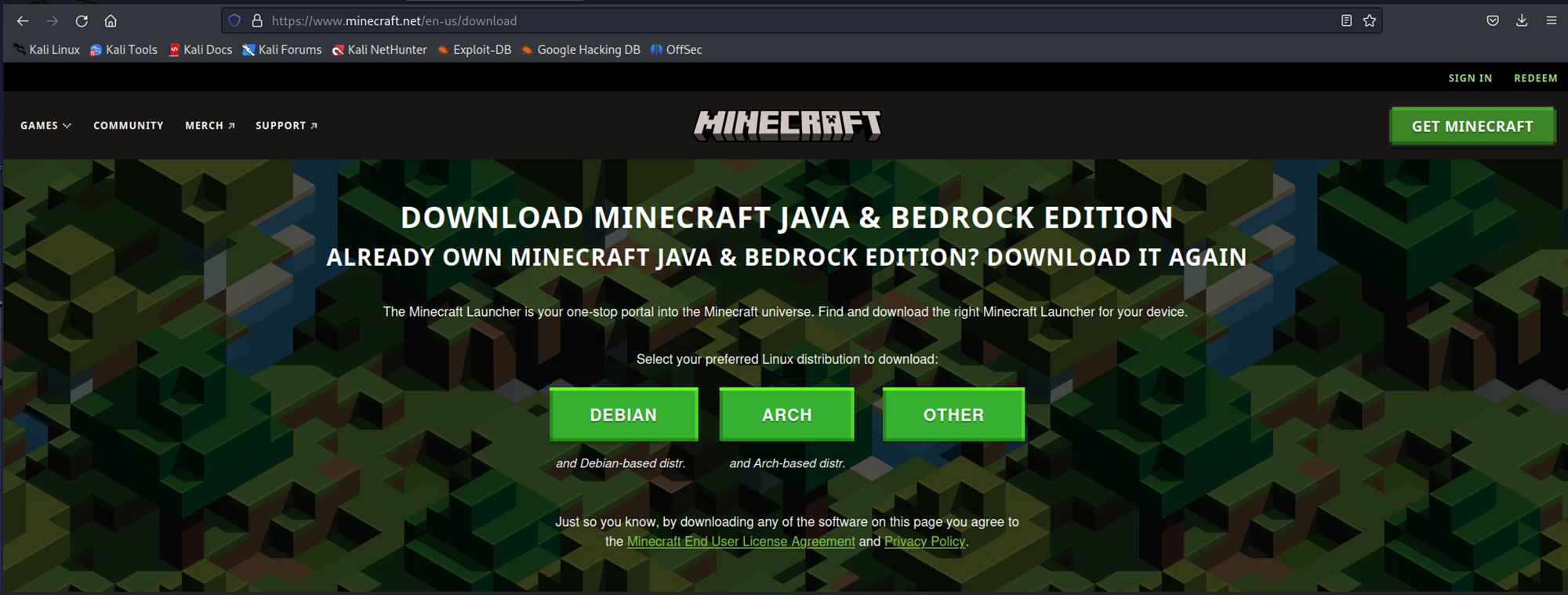
Task: Click the 'Already own Minecraft' subheading
Action: pos(786,257)
